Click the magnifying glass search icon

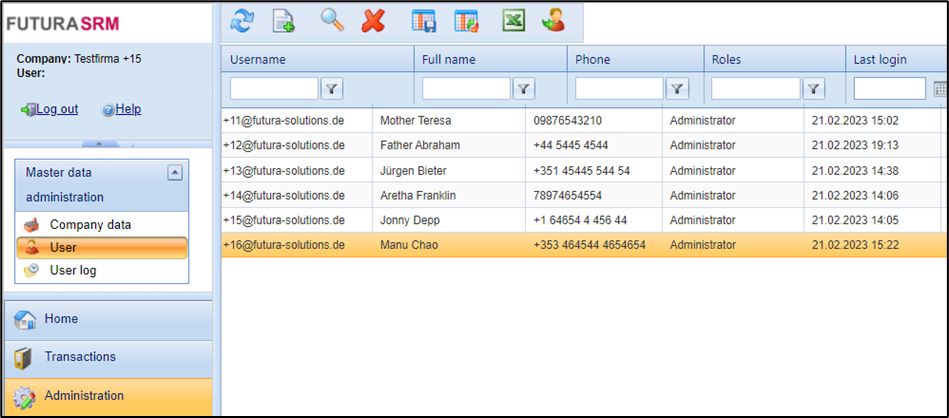click(x=332, y=19)
